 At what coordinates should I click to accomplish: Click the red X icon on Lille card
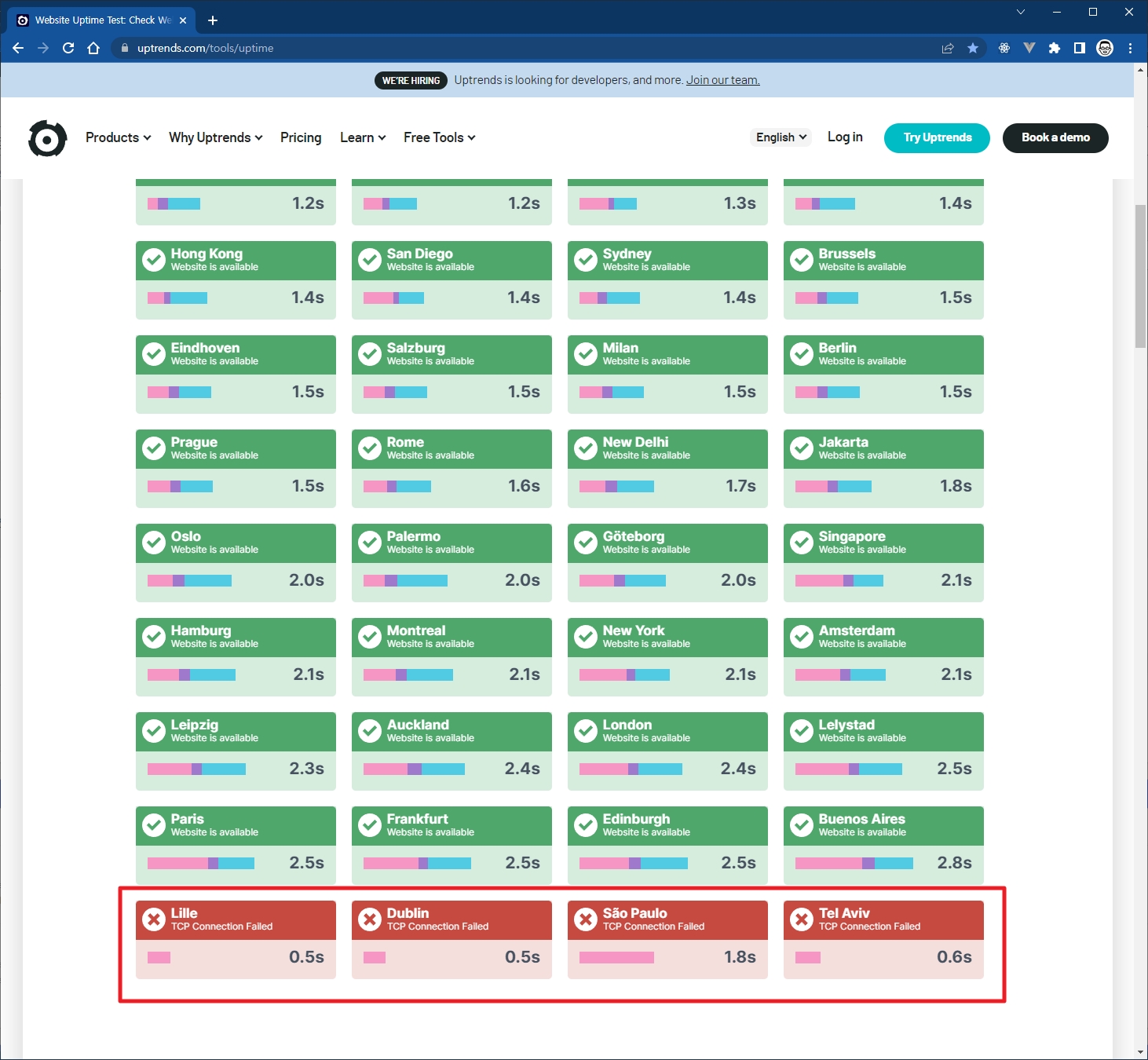154,919
